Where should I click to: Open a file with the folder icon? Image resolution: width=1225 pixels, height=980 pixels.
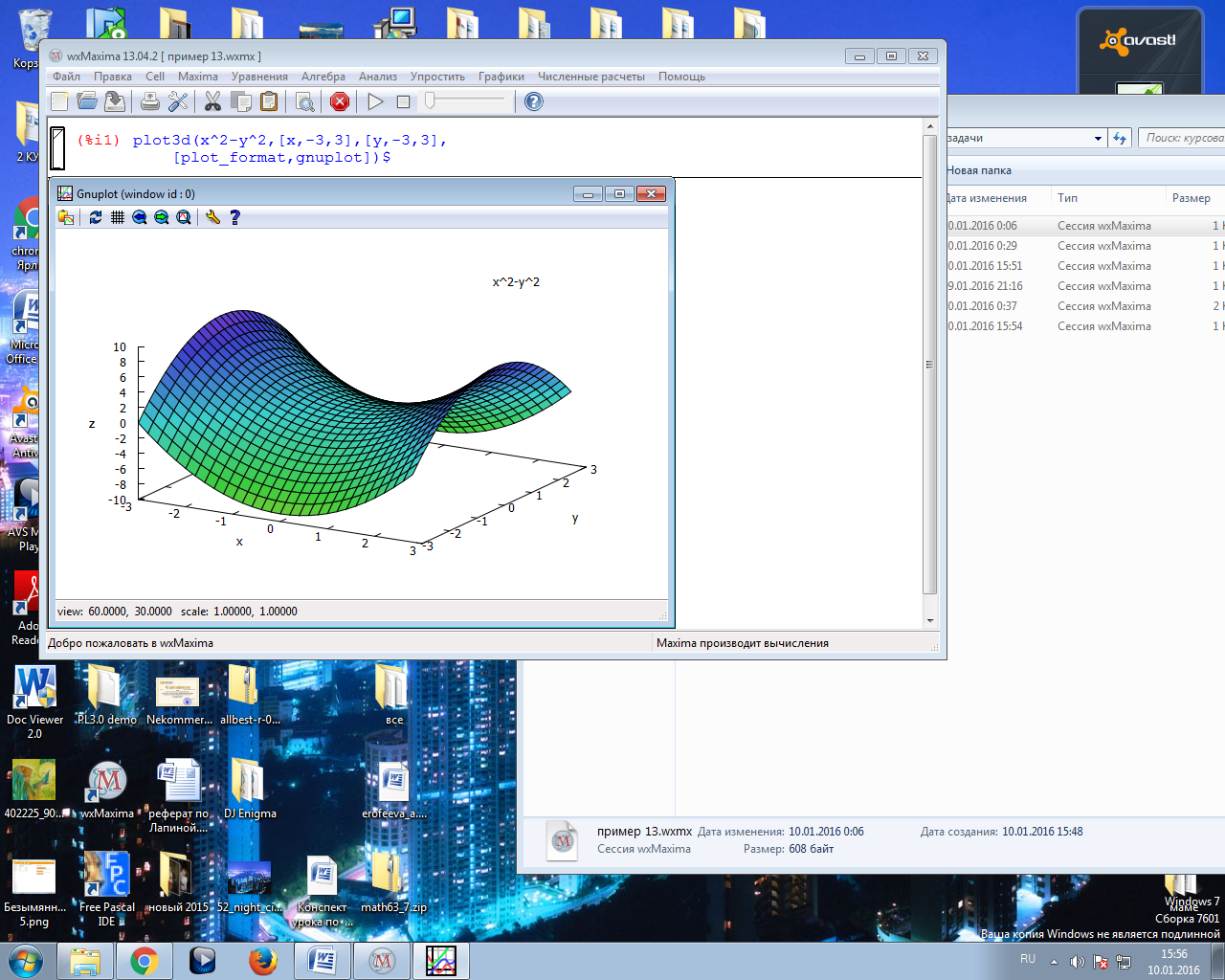coord(87,101)
